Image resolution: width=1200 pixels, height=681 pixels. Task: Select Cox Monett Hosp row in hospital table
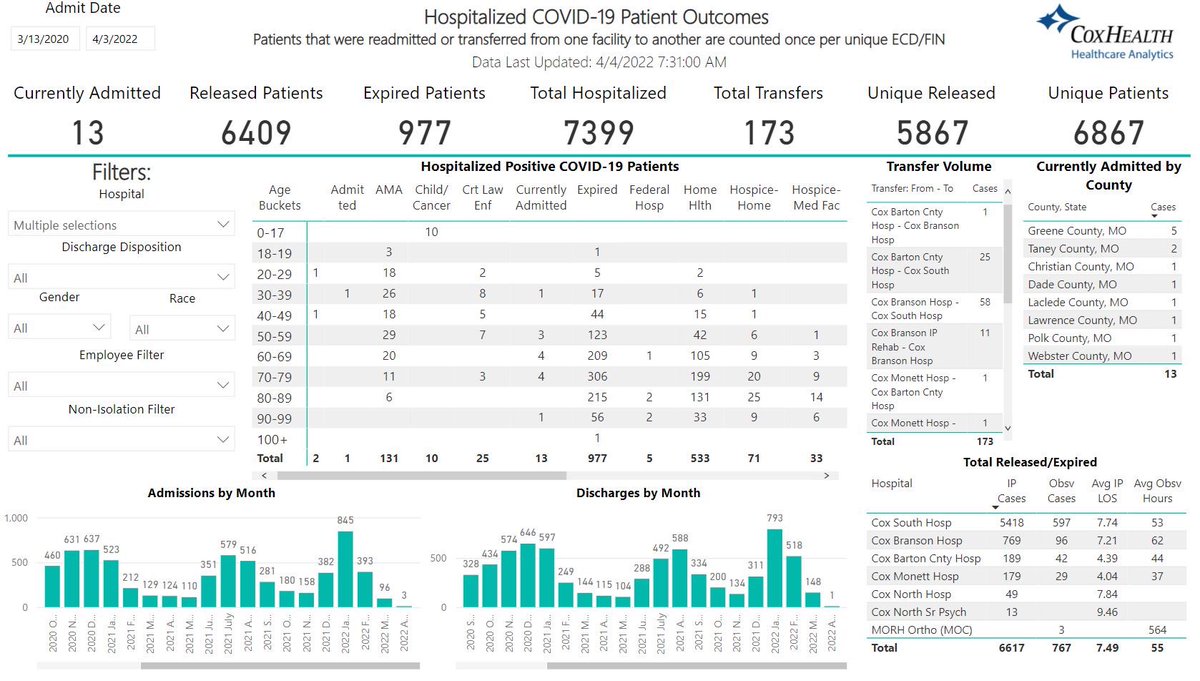1026,576
